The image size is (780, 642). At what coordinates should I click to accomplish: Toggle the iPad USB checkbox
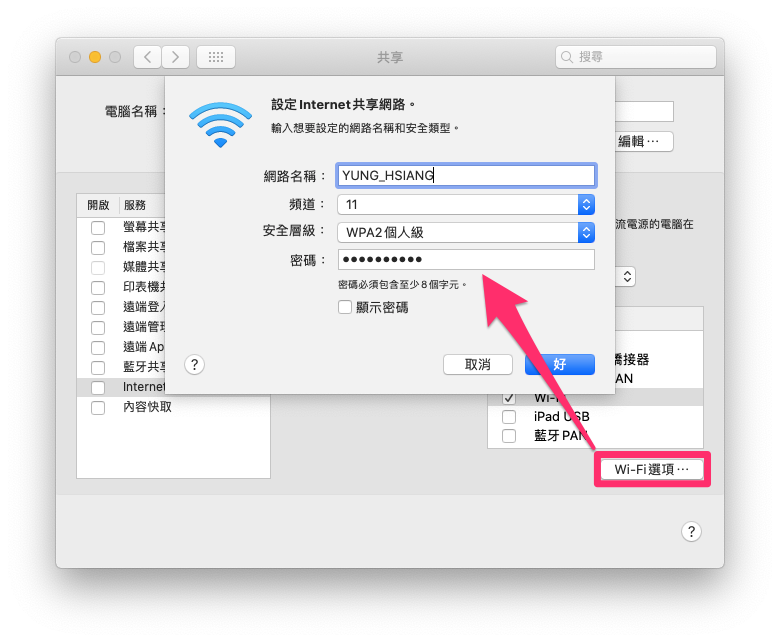[509, 416]
